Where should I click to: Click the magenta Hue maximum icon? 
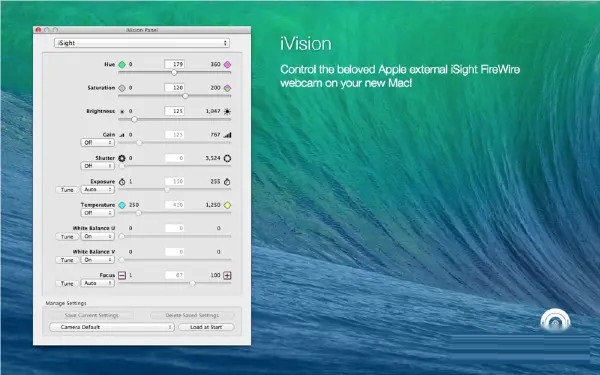click(227, 64)
